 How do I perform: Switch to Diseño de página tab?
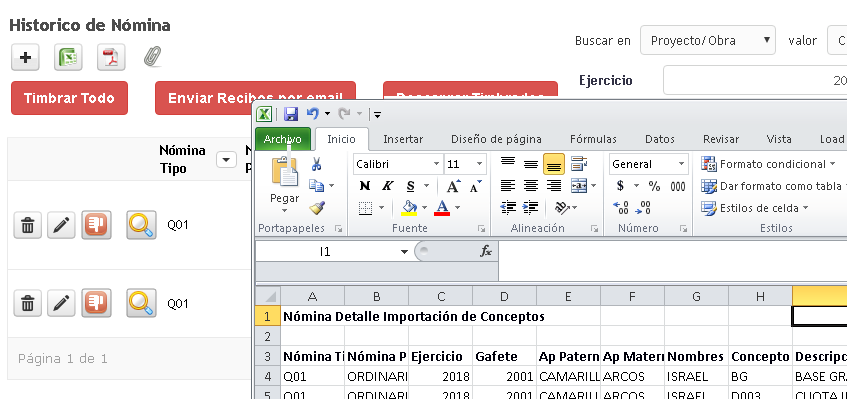click(496, 139)
